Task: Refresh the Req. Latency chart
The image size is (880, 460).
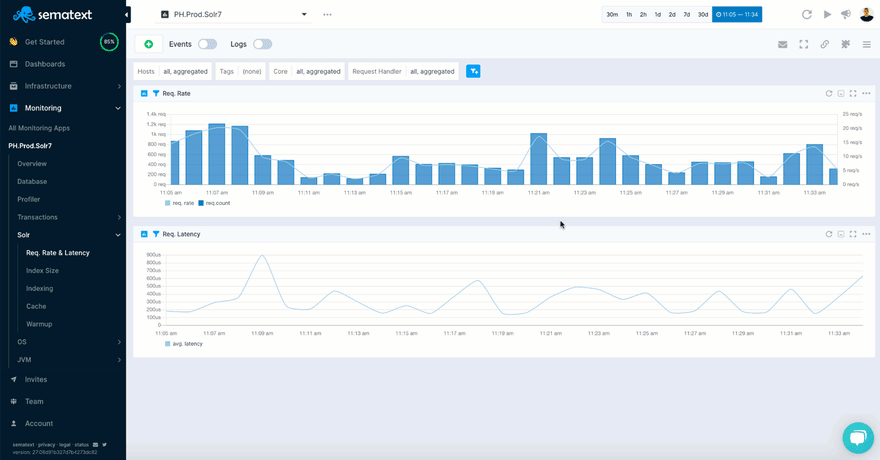Action: 828,234
